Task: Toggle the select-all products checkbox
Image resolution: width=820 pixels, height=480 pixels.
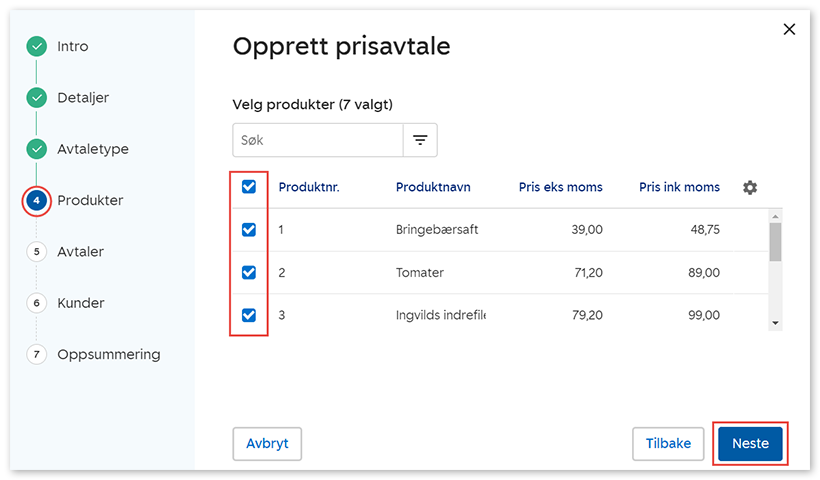Action: 249,187
